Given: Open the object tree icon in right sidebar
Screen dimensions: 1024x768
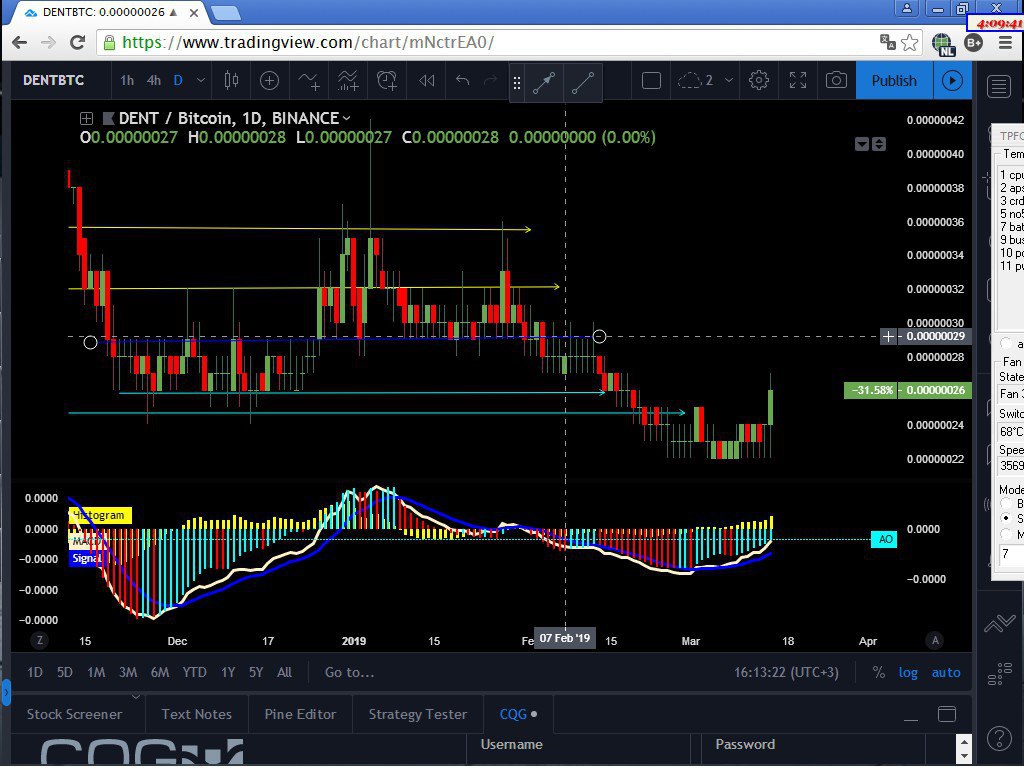Looking at the screenshot, I should [999, 673].
